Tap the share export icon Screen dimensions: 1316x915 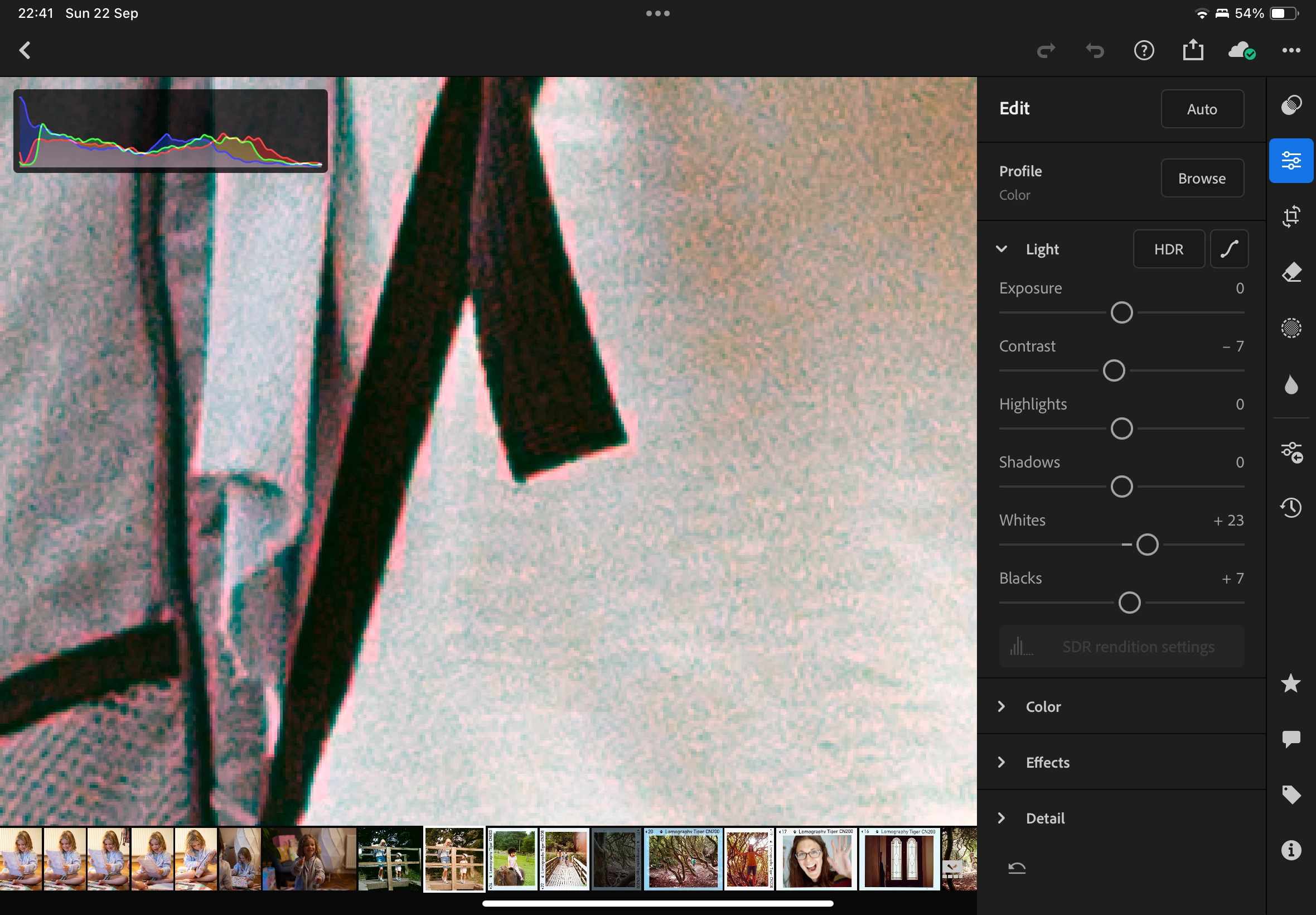[x=1193, y=50]
